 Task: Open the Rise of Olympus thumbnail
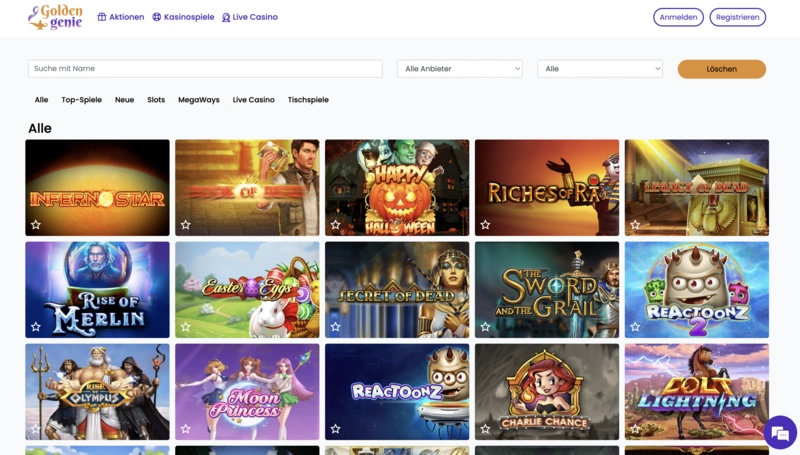[x=97, y=392]
